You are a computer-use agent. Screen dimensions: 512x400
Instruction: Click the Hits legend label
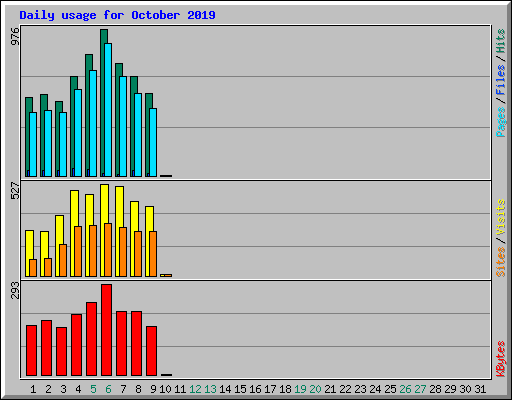tap(501, 41)
